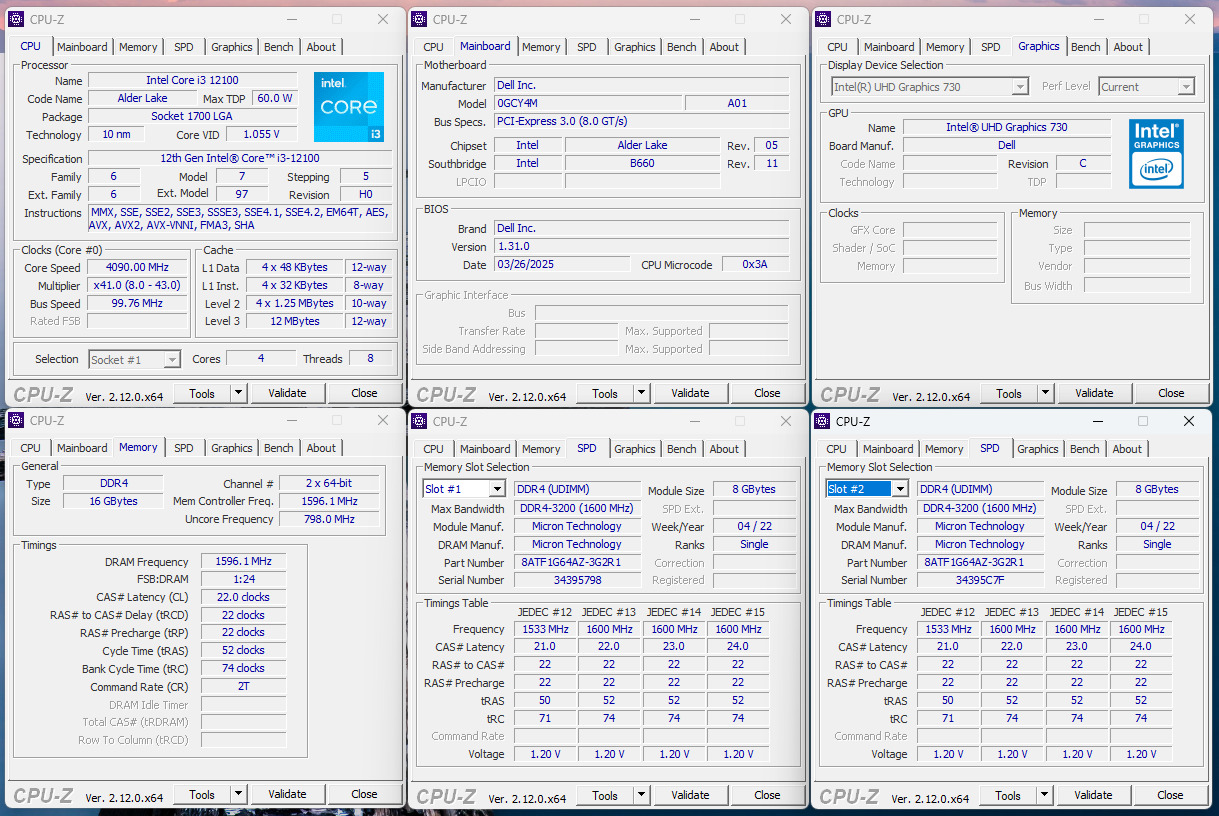The width and height of the screenshot is (1219, 816).
Task: Switch to Mainboard tab in CPU window
Action: 82,47
